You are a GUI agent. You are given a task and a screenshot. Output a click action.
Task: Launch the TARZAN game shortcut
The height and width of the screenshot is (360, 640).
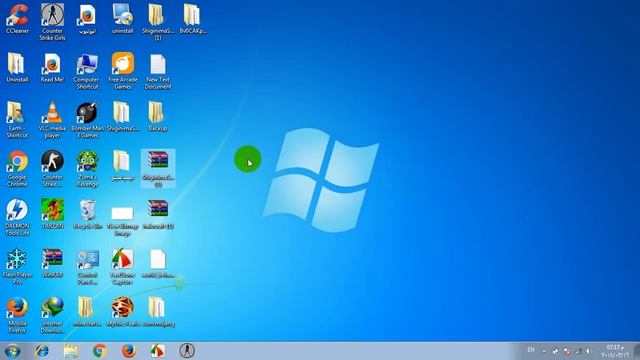pos(52,213)
